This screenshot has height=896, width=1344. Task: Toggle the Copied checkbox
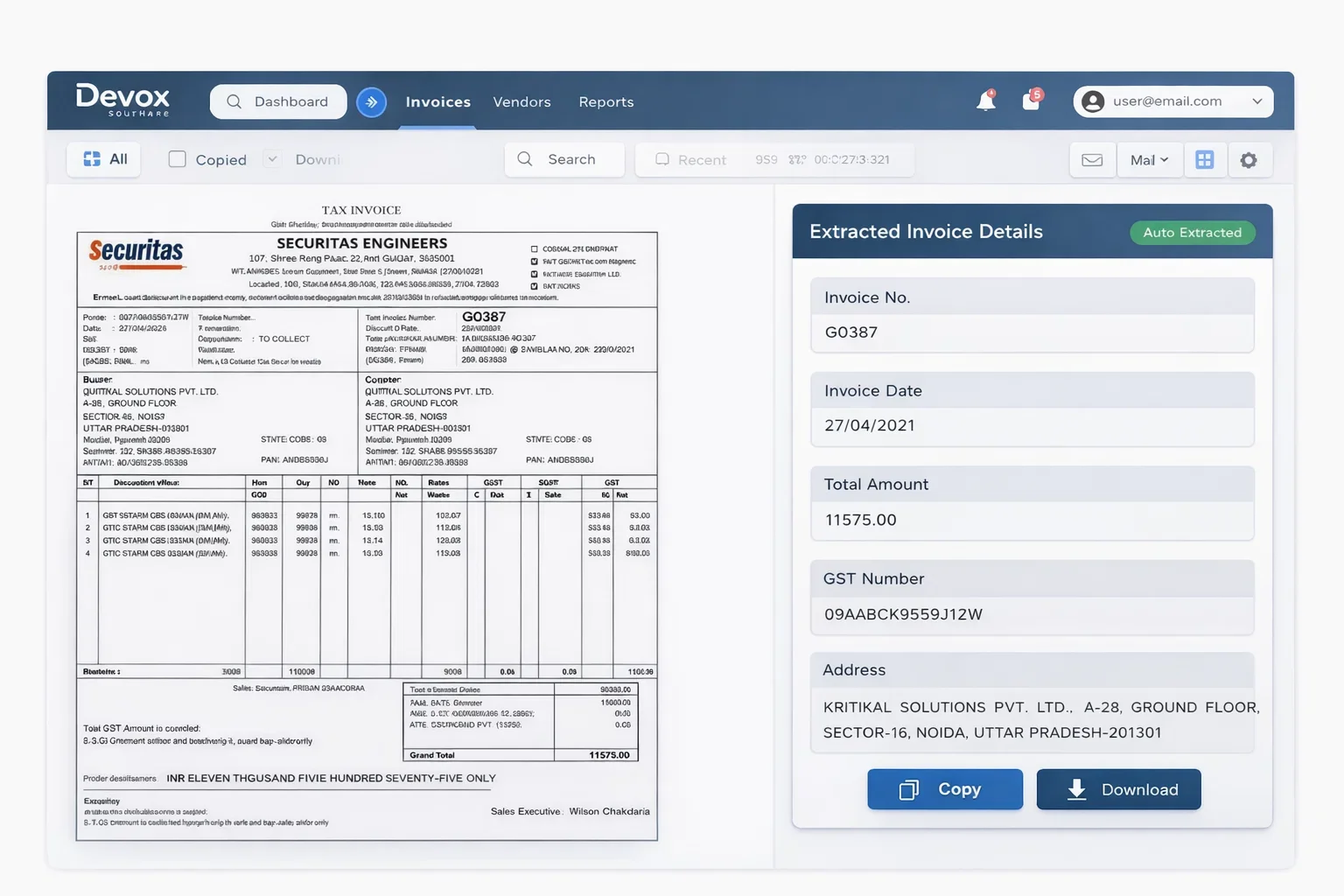178,159
